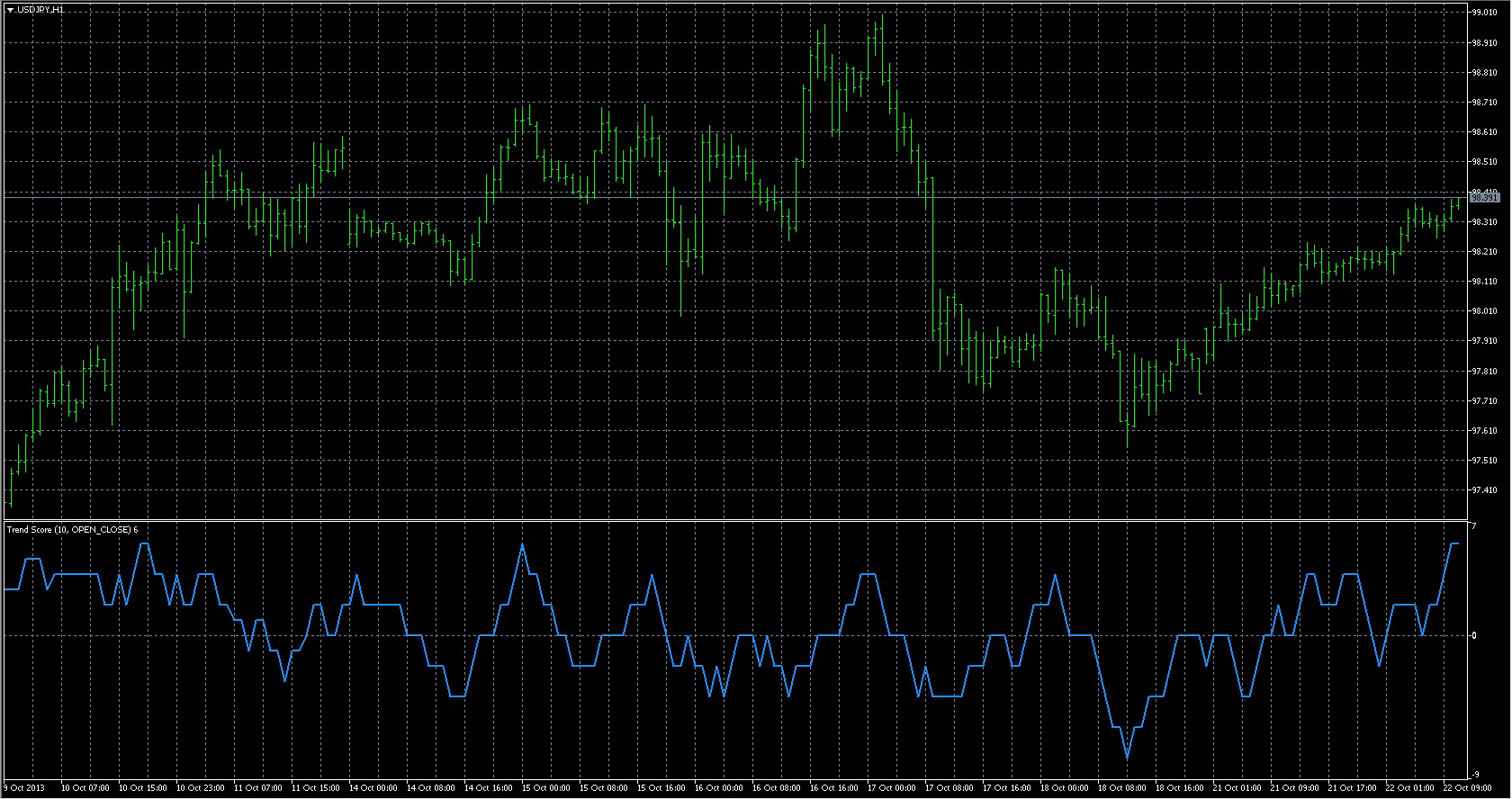
Task: Click the indicator scale value -9
Action: click(1474, 775)
